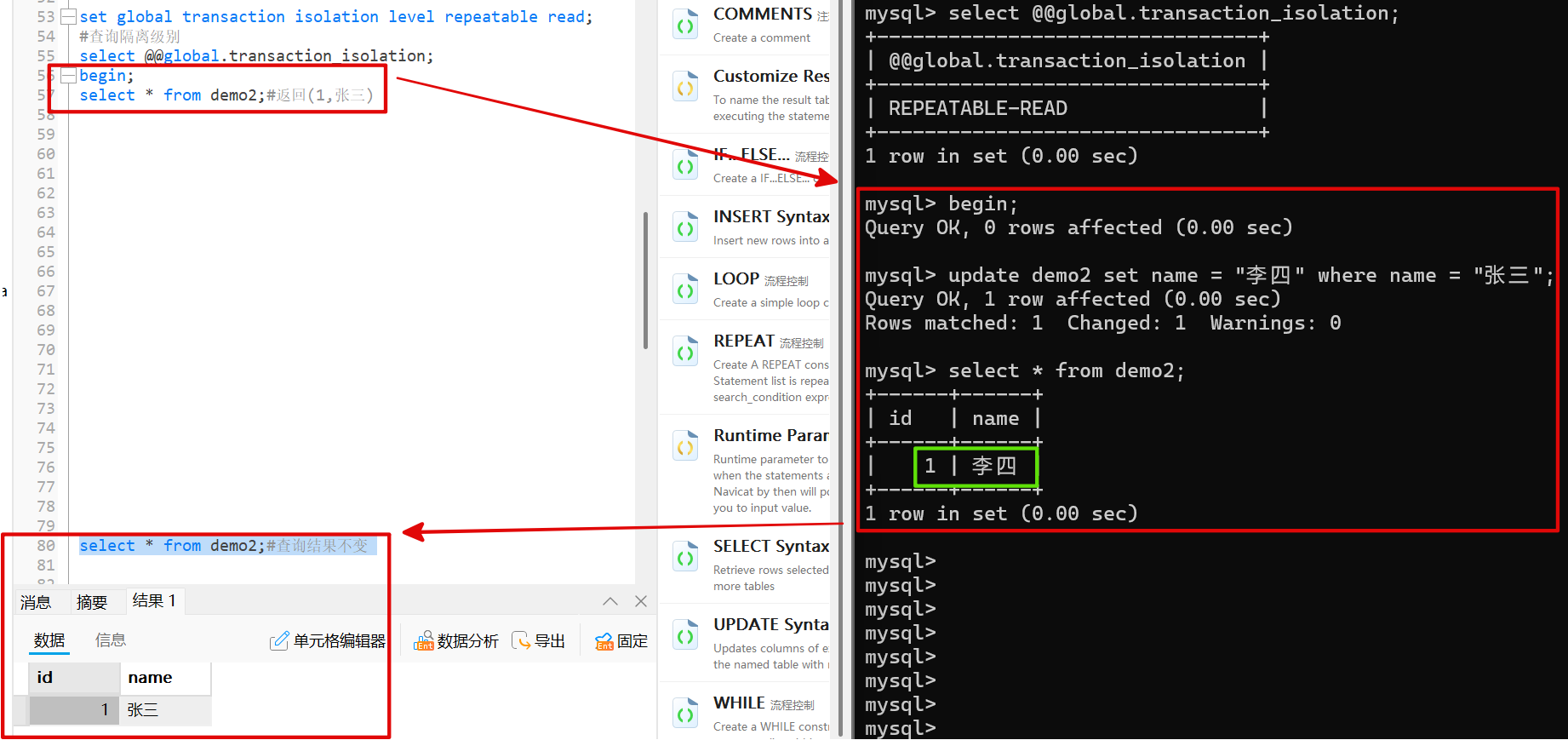Click the terminal 'select * from demo2;' command

(x=1025, y=370)
